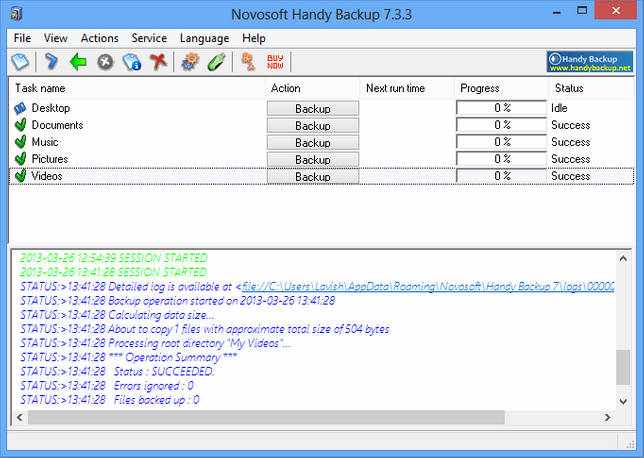Open the File menu
Viewport: 644px width, 458px height.
pos(22,38)
